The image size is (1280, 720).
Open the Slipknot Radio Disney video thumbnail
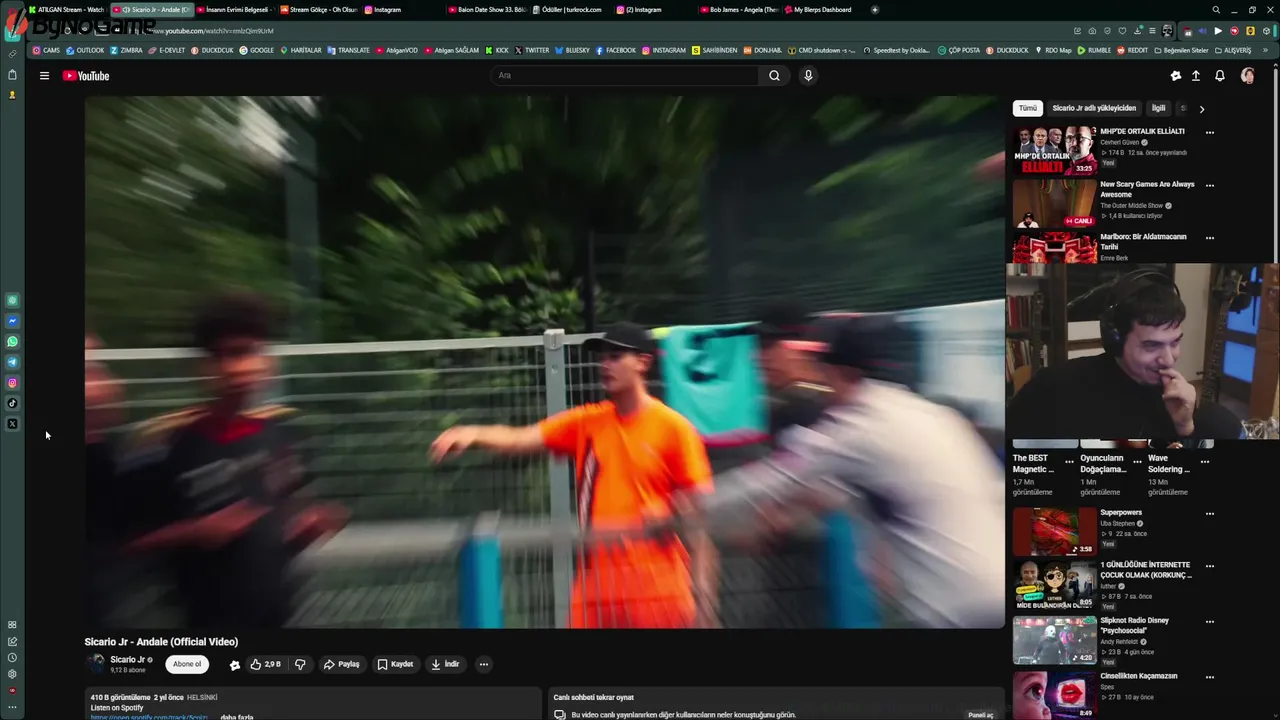pyautogui.click(x=1054, y=640)
